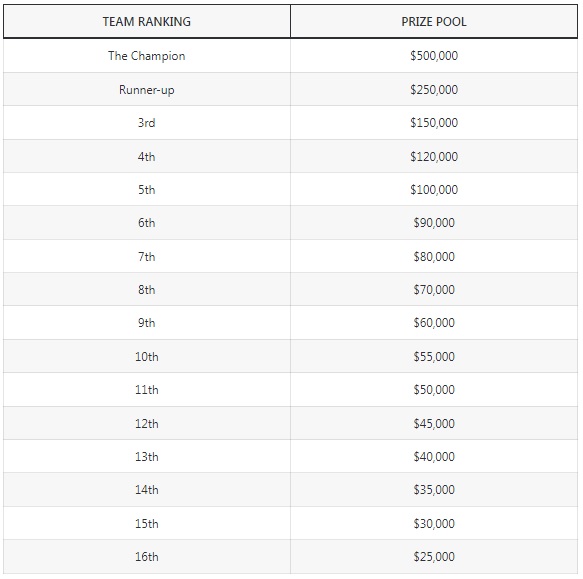Click the 11th place ranking cell
The height and width of the screenshot is (579, 583).
pyautogui.click(x=147, y=390)
